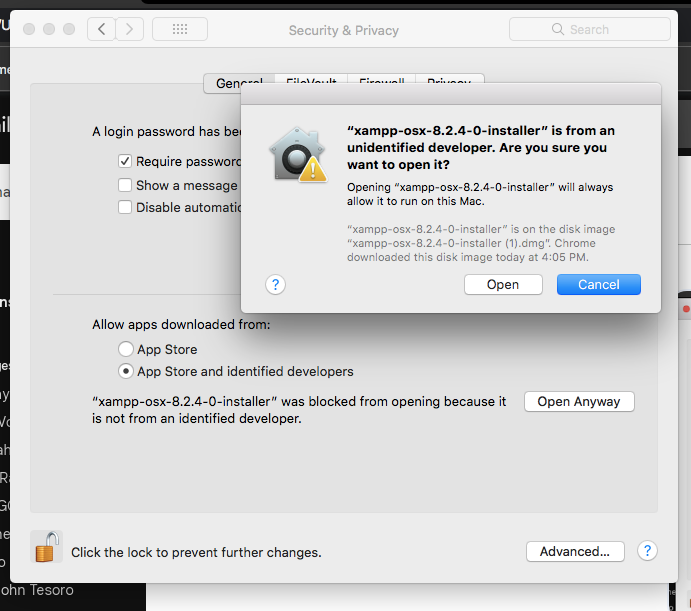Image resolution: width=691 pixels, height=611 pixels.
Task: Click the lock icon to prevent changes
Action: point(47,548)
